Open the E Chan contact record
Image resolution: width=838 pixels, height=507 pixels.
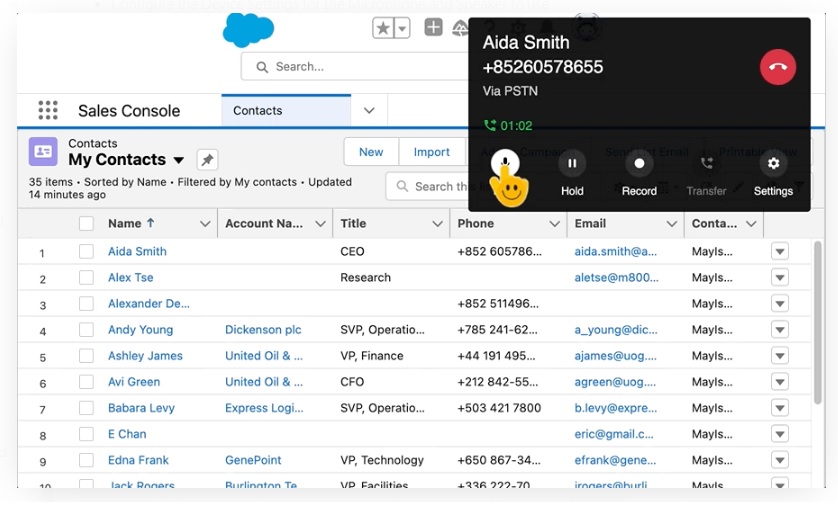[x=127, y=434]
